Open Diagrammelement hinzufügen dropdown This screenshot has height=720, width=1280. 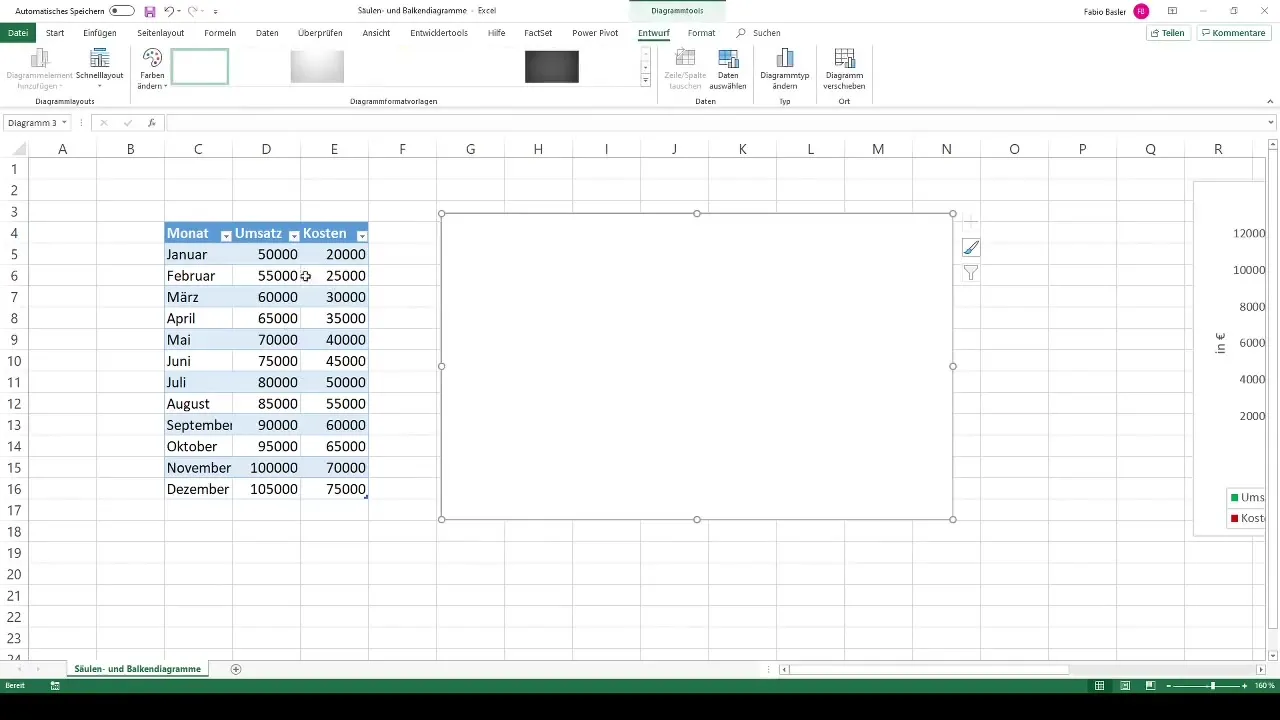(x=40, y=70)
